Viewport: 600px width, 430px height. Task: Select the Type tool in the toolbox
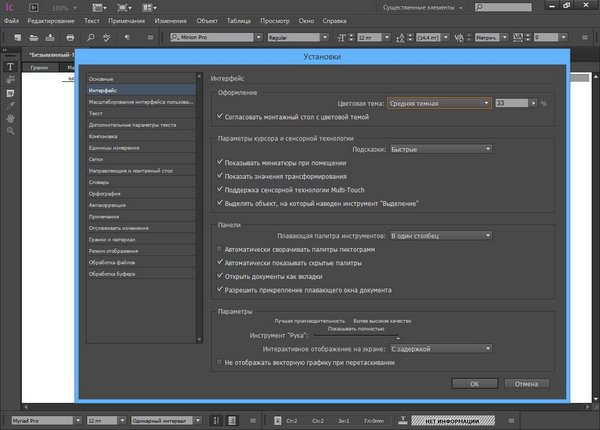click(10, 66)
